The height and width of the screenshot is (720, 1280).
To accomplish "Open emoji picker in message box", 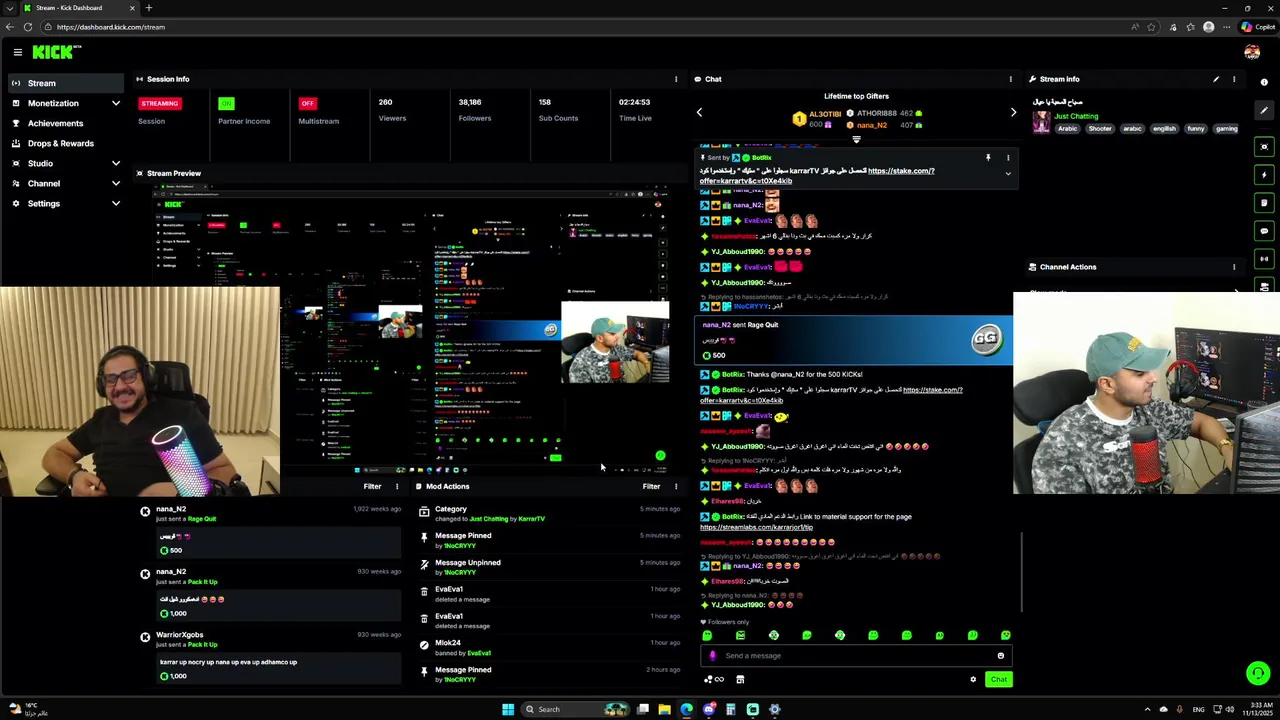I will tap(1000, 656).
